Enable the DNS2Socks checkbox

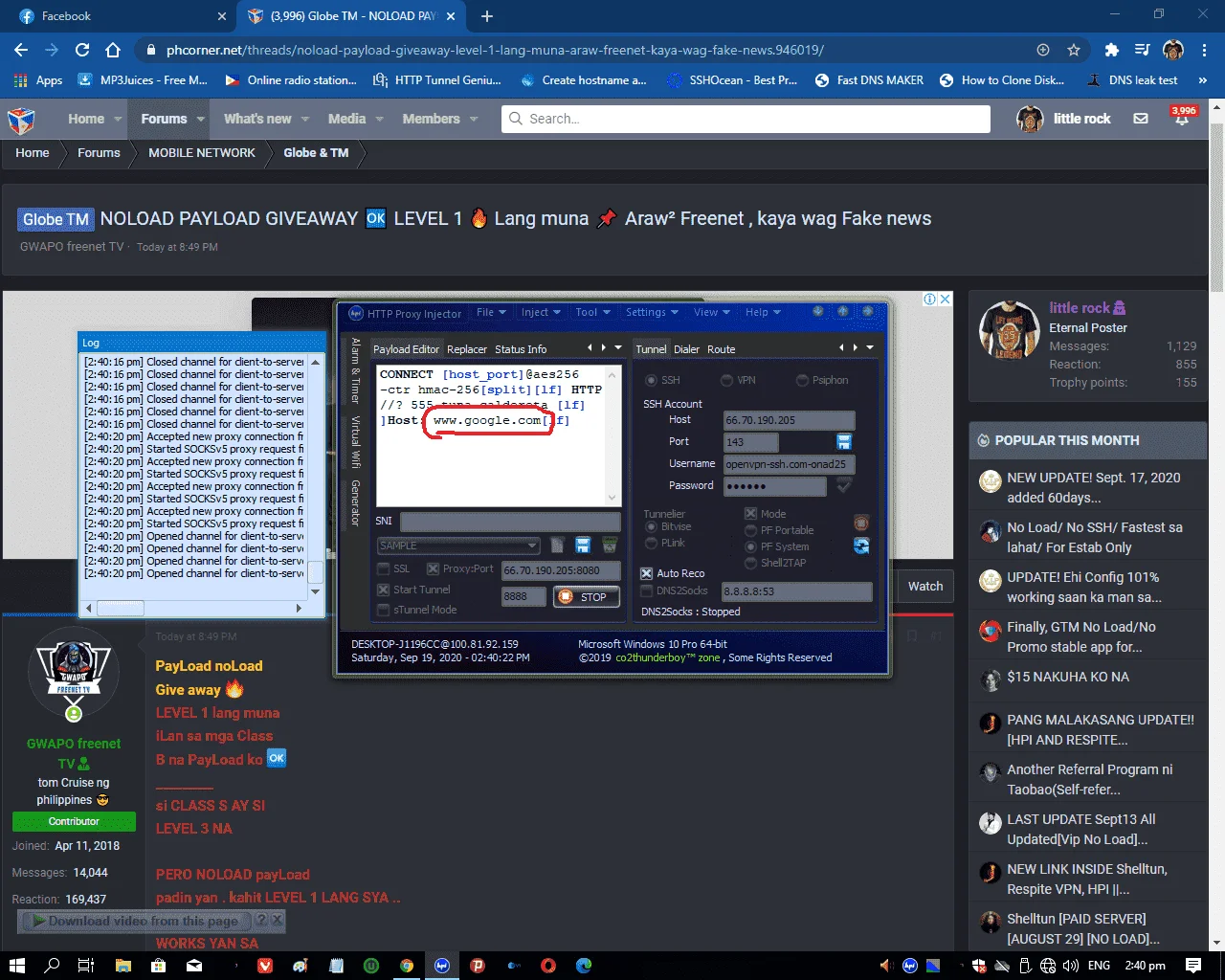pyautogui.click(x=646, y=590)
